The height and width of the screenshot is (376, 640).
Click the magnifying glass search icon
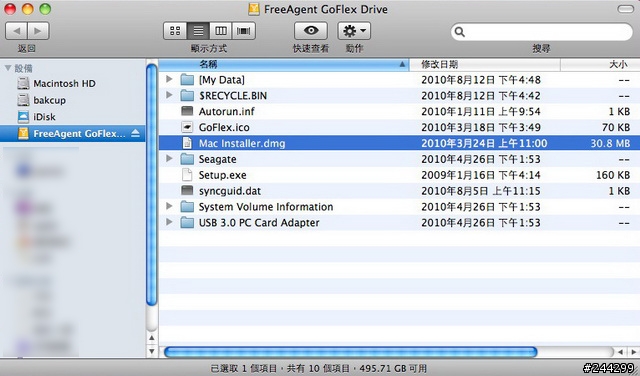pos(460,32)
